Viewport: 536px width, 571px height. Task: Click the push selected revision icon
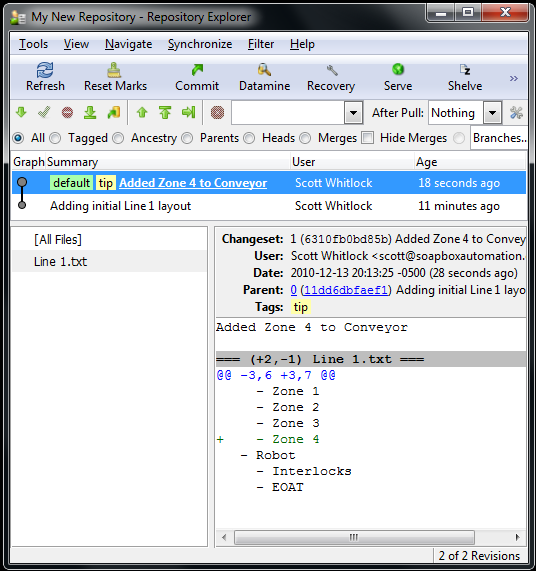[189, 112]
